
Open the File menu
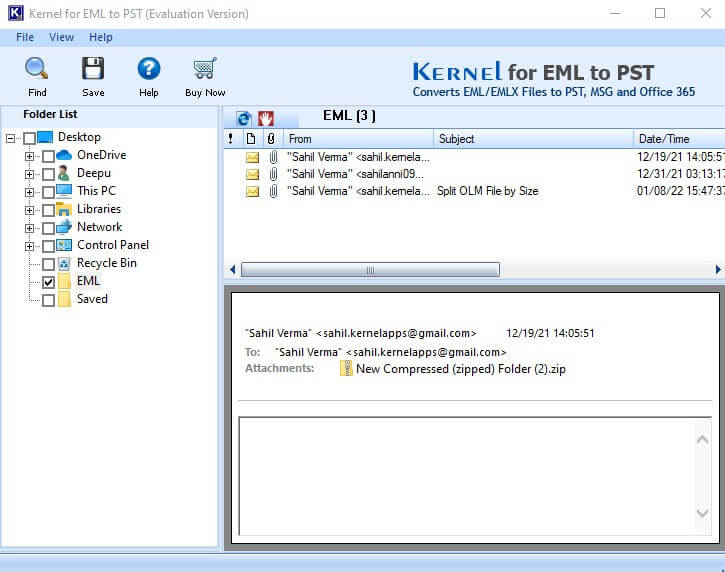[x=25, y=37]
